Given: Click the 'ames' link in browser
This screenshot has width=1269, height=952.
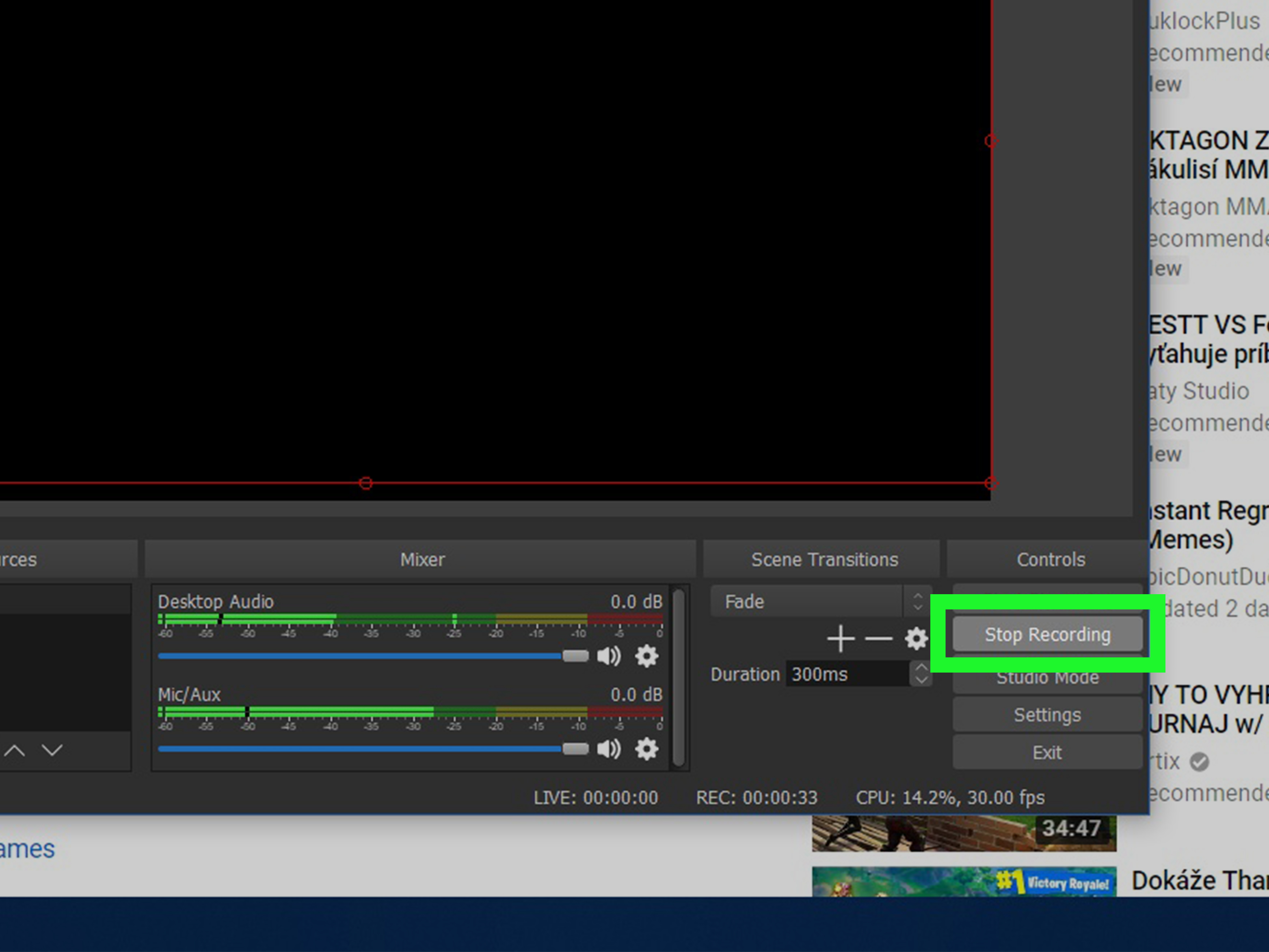Looking at the screenshot, I should [x=27, y=849].
